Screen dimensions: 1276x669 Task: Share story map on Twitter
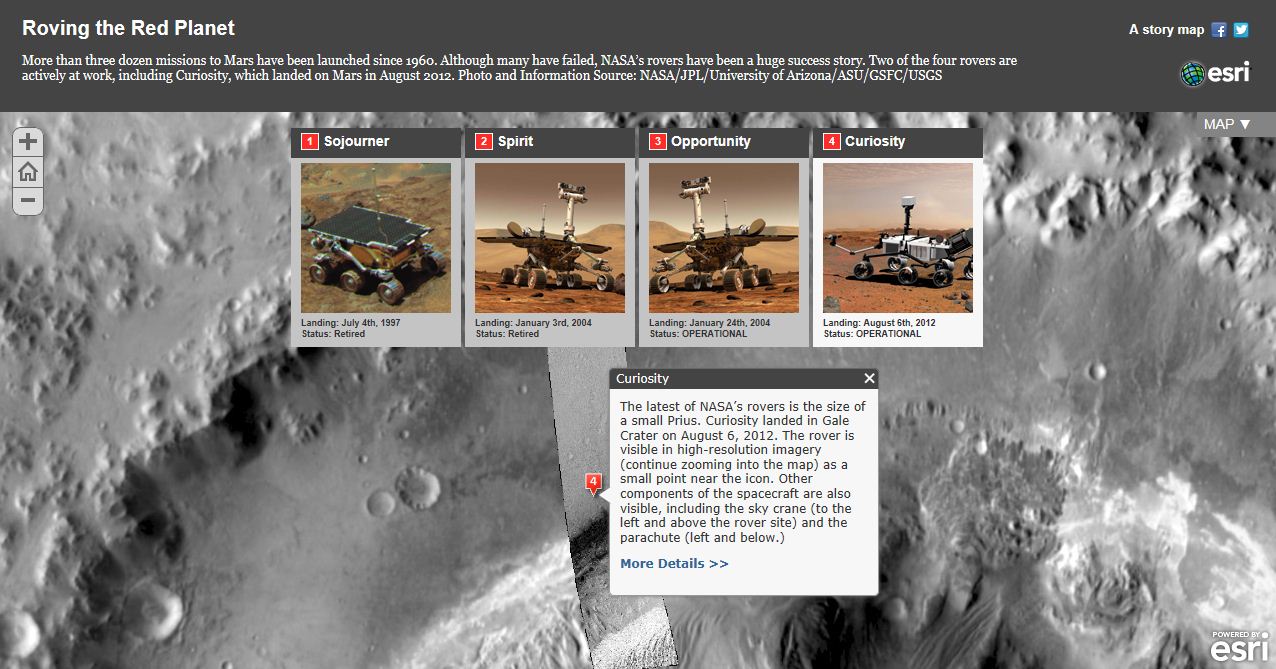click(x=1241, y=30)
